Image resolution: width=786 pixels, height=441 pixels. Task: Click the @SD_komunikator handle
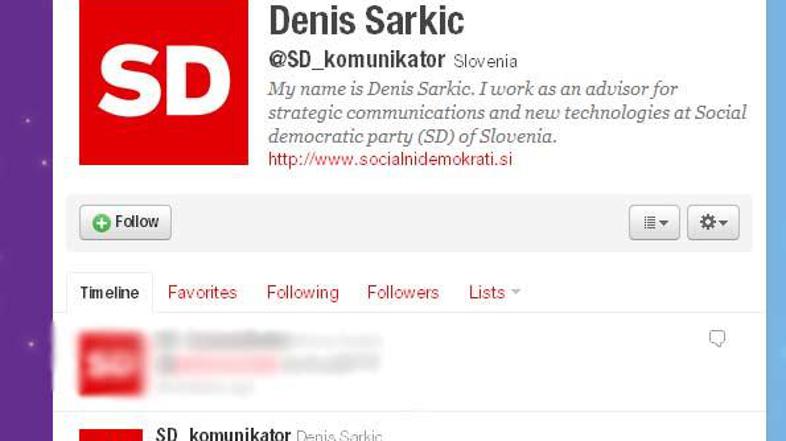(x=356, y=60)
